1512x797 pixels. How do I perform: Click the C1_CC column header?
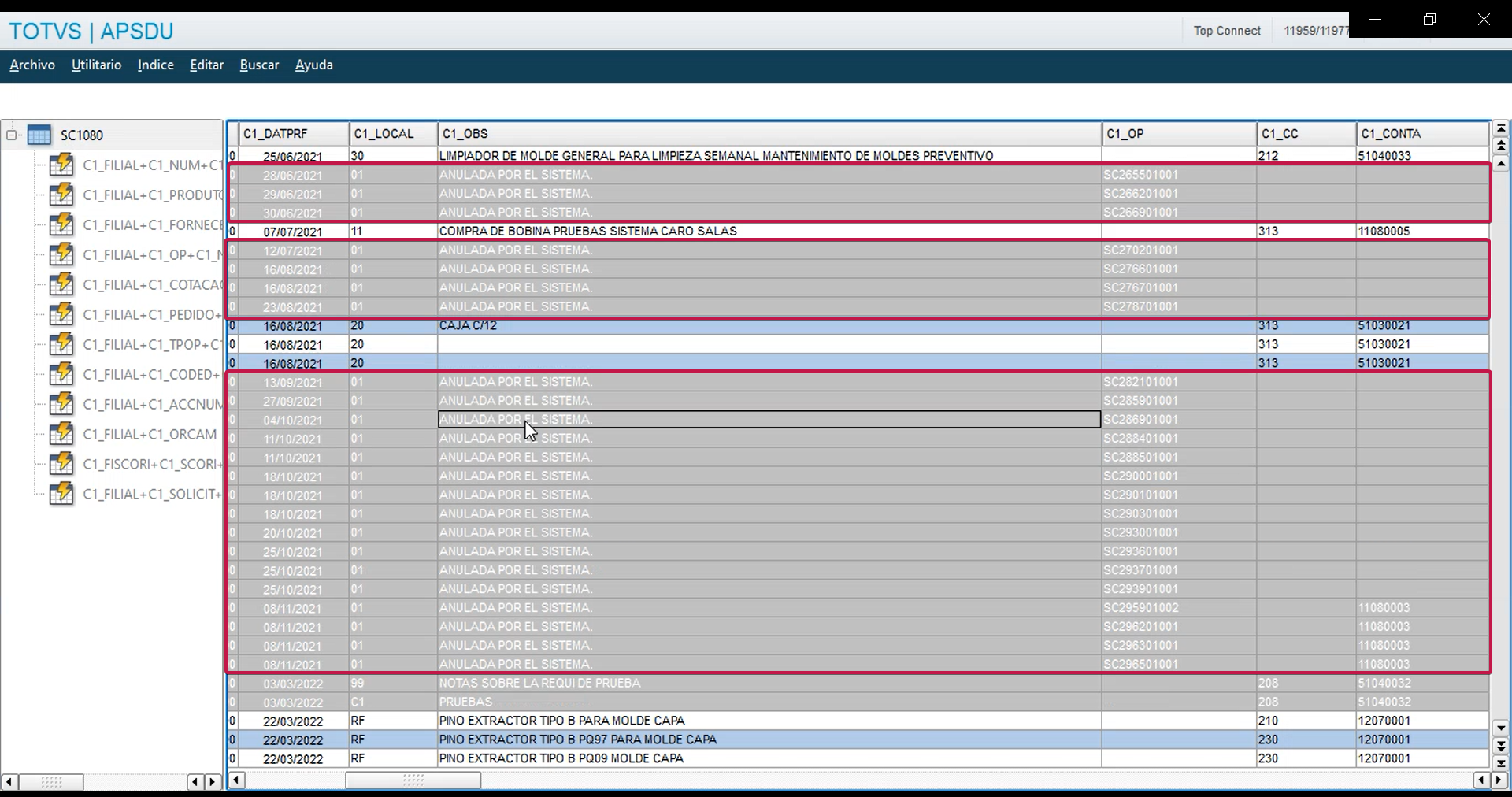coord(1307,134)
